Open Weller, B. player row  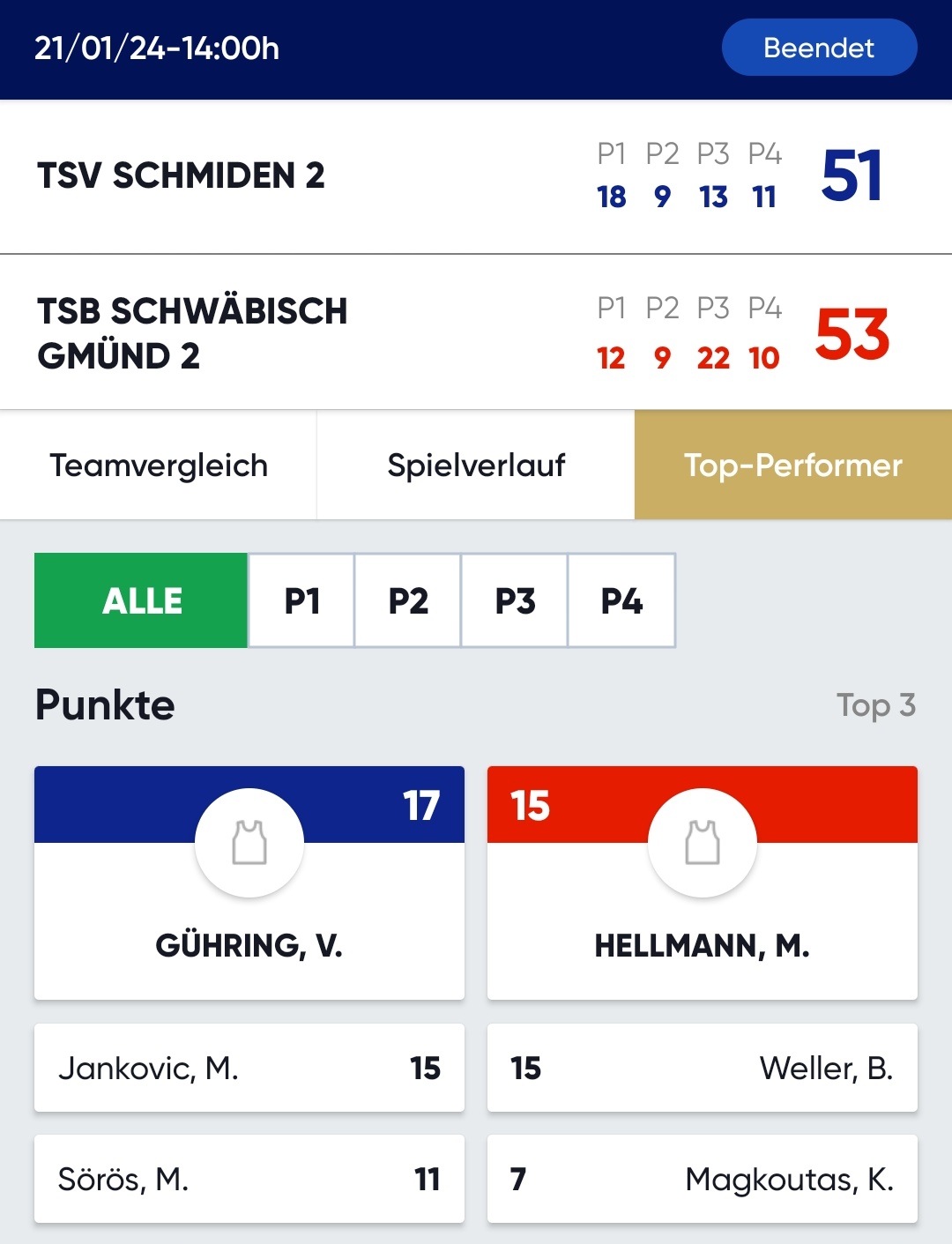pos(703,1068)
